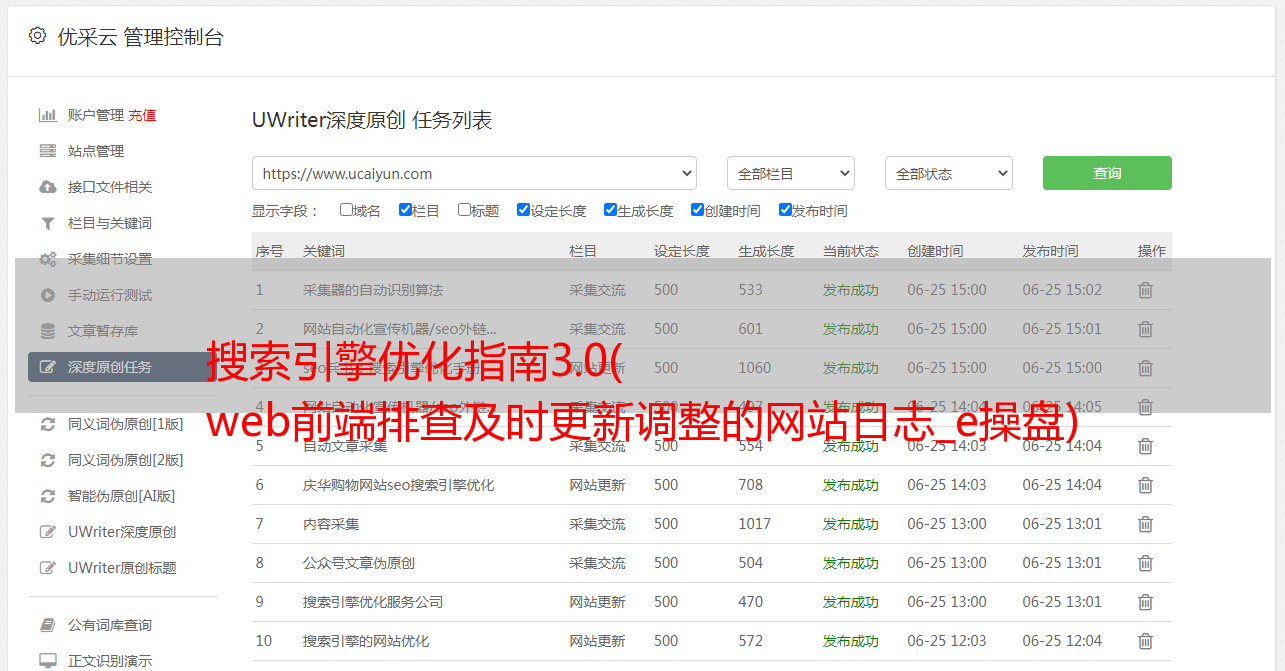Click the 正文识别演示 monitor icon

pyautogui.click(x=47, y=661)
